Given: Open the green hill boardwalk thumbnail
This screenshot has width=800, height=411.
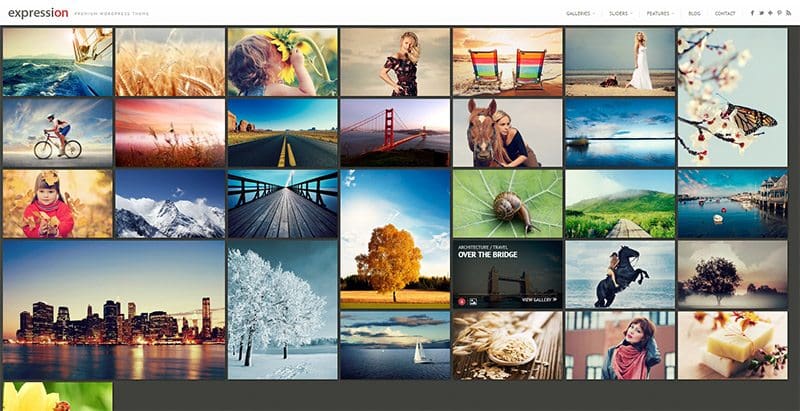Looking at the screenshot, I should (620, 203).
